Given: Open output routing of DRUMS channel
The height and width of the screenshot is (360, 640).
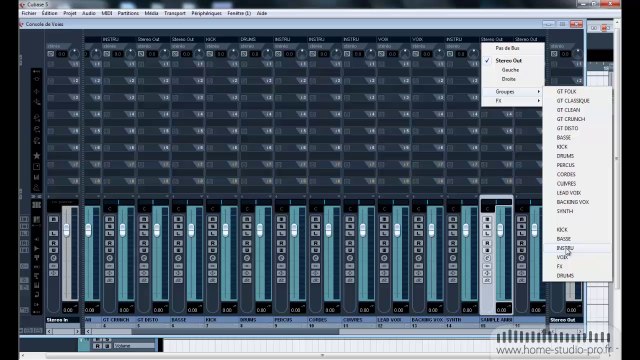Looking at the screenshot, I should 256,40.
